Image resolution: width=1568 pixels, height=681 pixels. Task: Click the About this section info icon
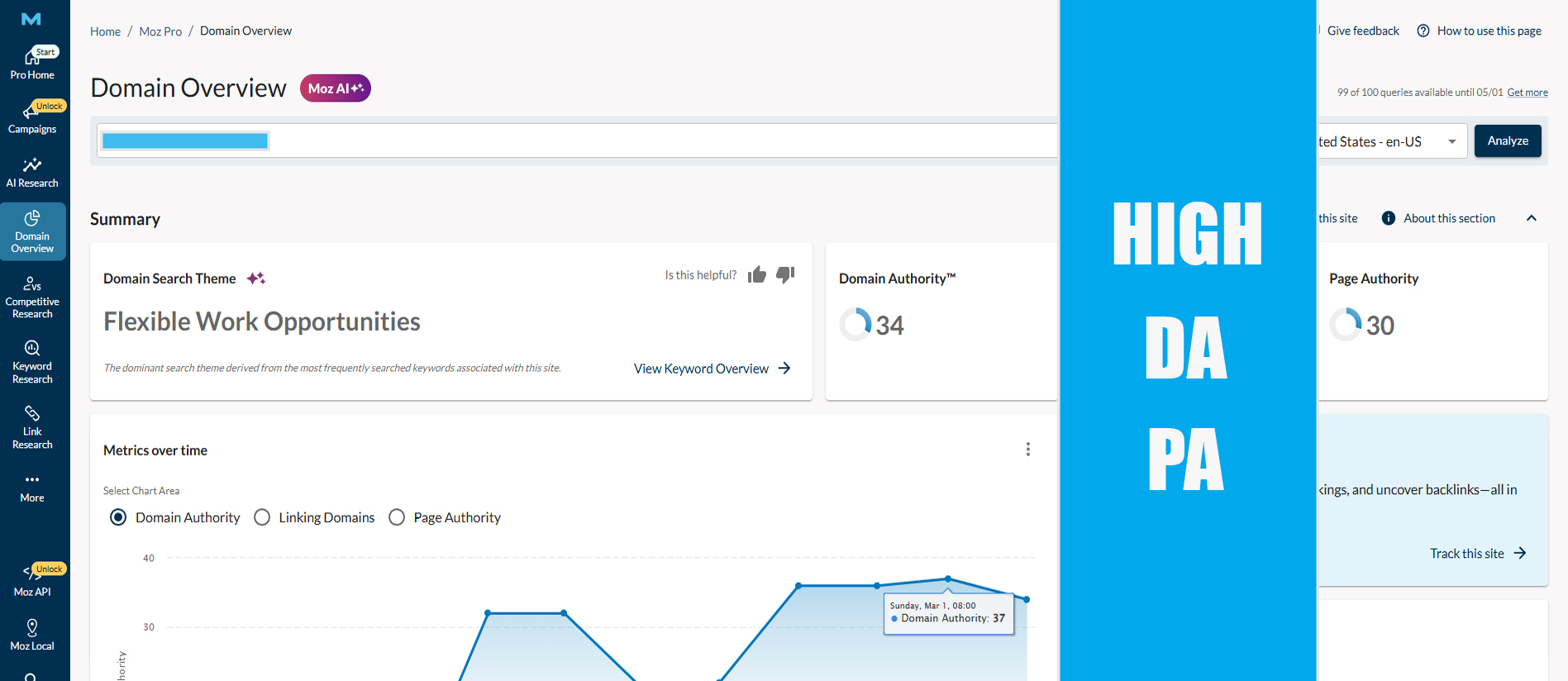(1389, 218)
